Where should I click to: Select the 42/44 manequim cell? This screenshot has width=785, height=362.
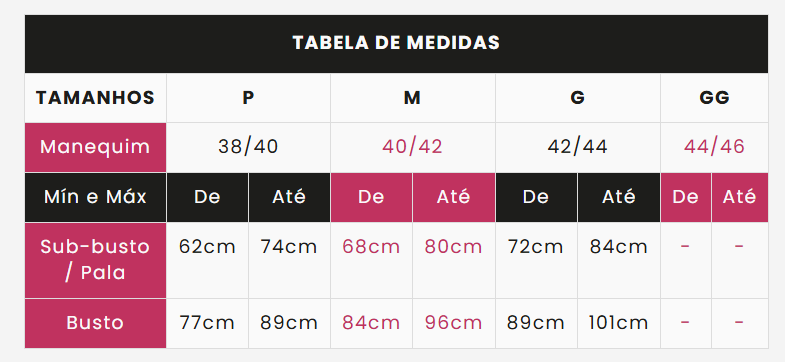pos(578,147)
